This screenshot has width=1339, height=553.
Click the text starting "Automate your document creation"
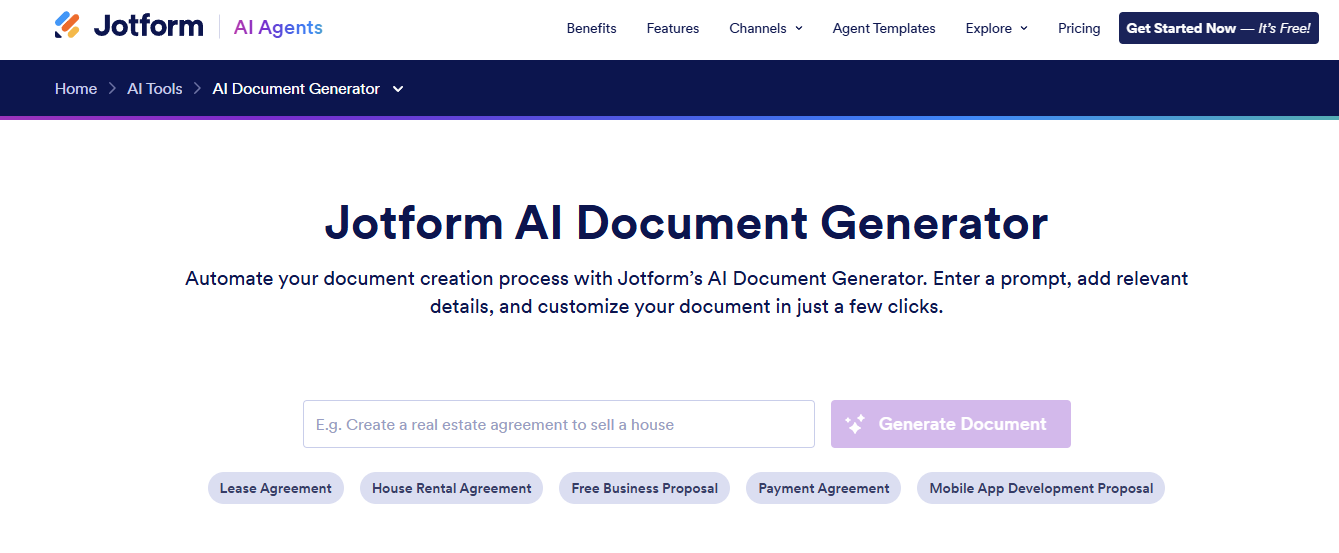[687, 292]
